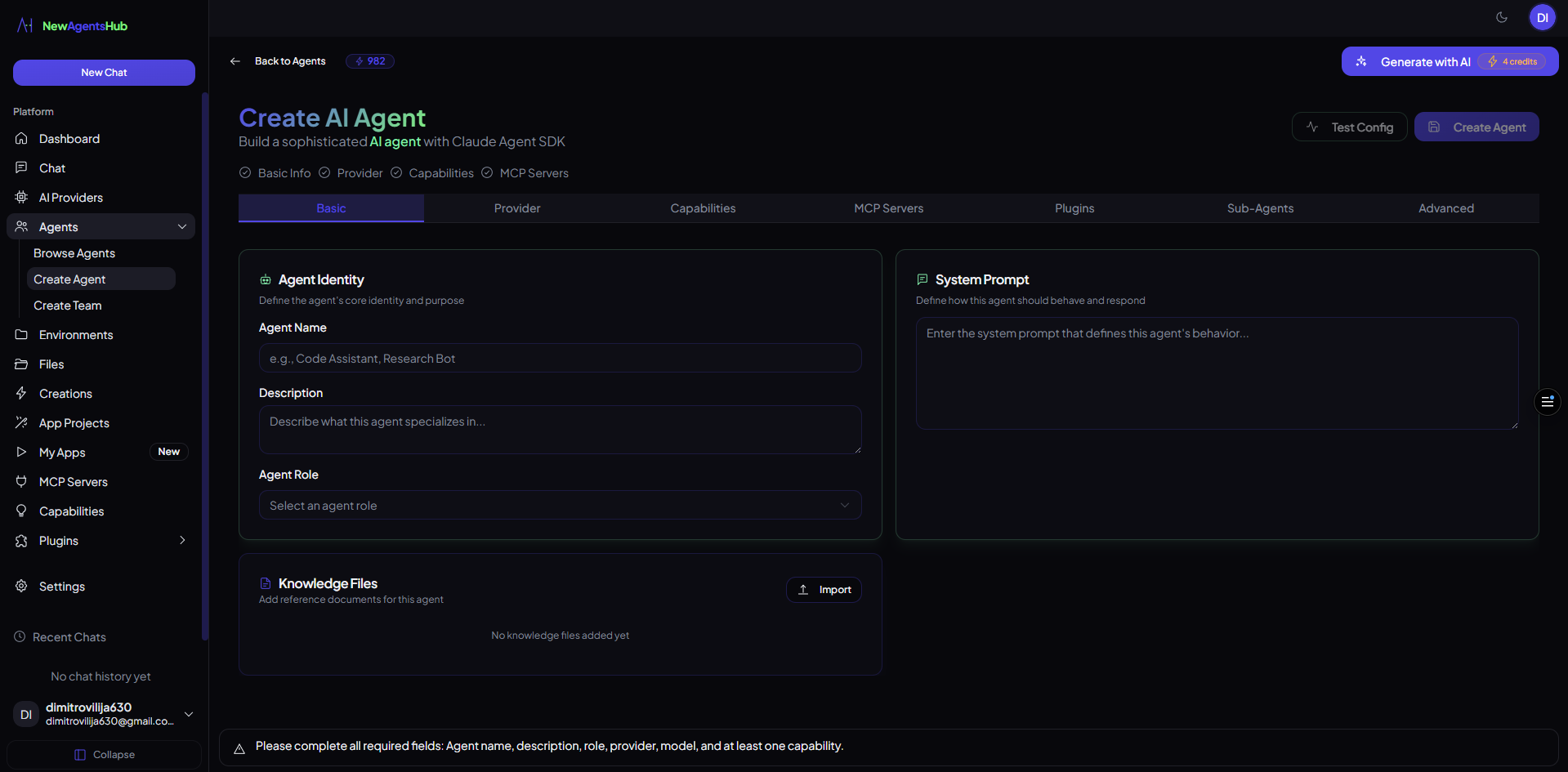
Task: Click the Files folder icon
Action: coord(22,364)
